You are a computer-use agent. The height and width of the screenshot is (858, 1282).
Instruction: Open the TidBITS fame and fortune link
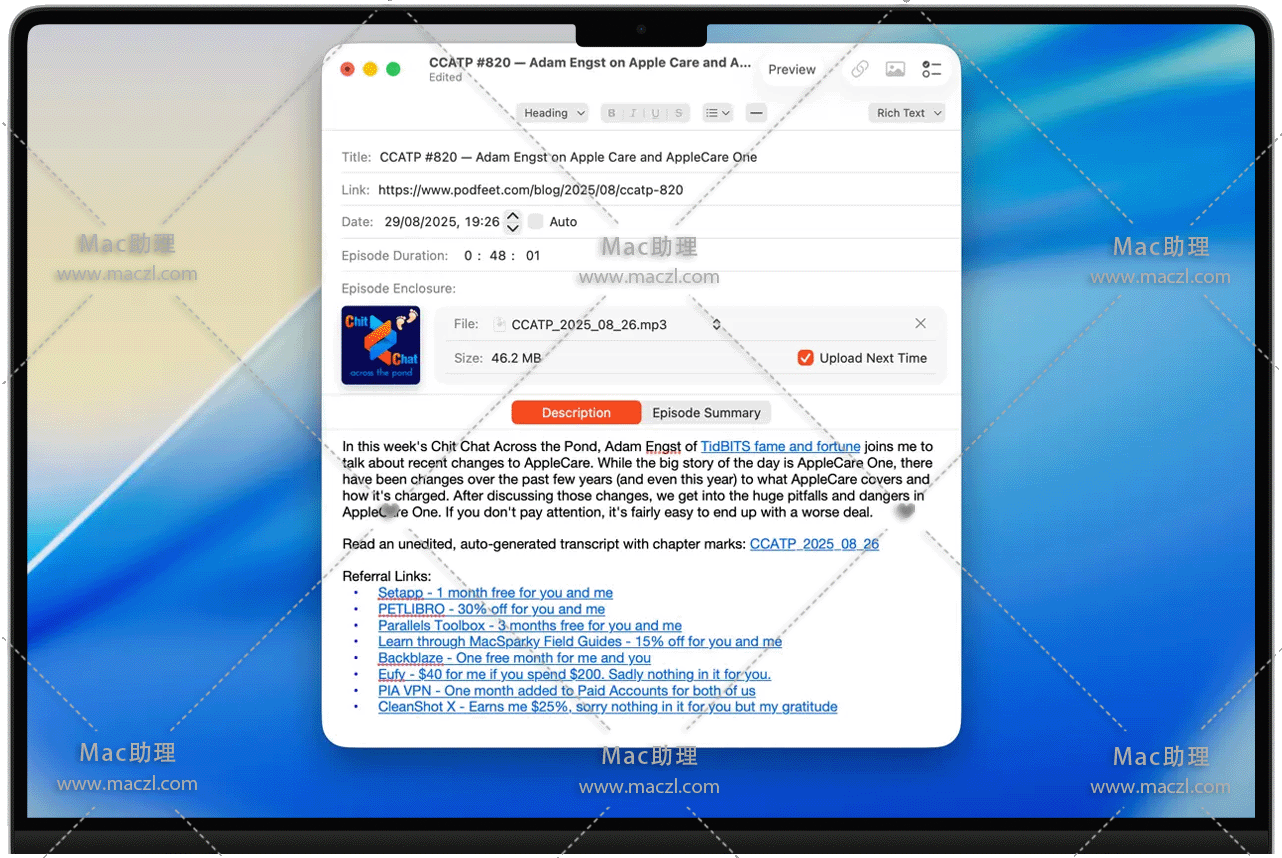point(780,447)
